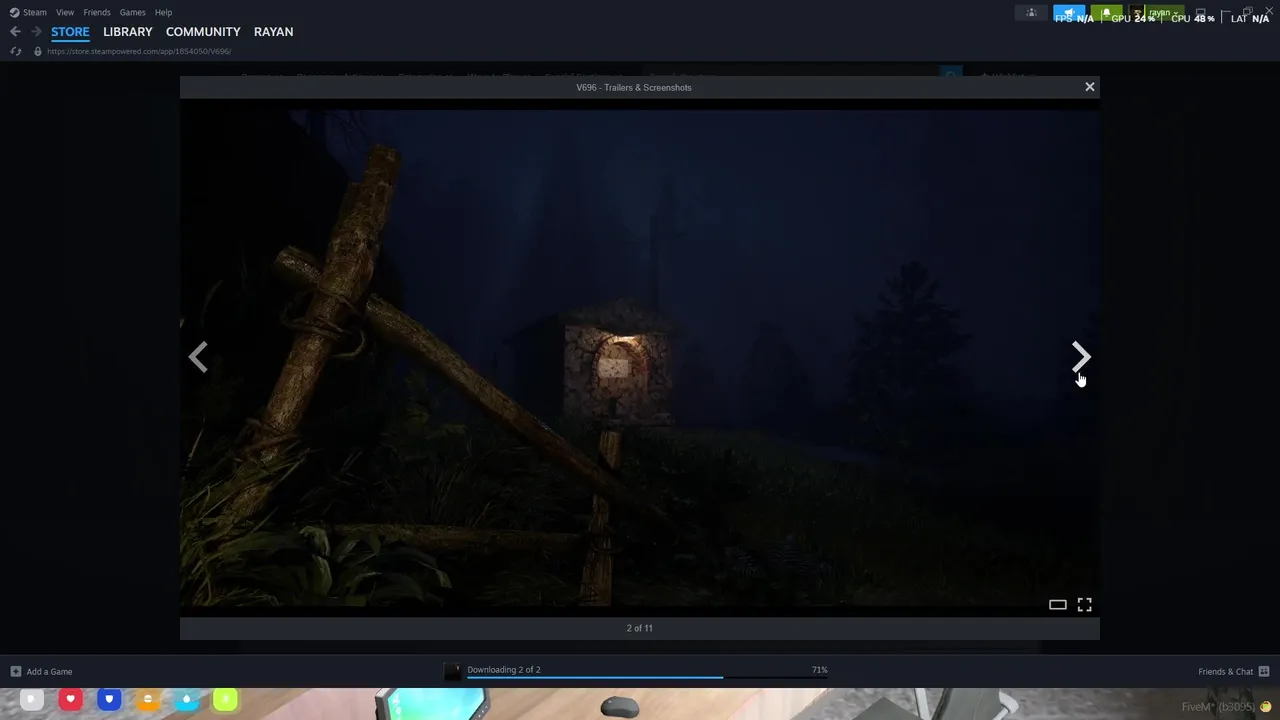Open the announcements megaphone button
Viewport: 1280px width, 720px height.
[x=1069, y=13]
